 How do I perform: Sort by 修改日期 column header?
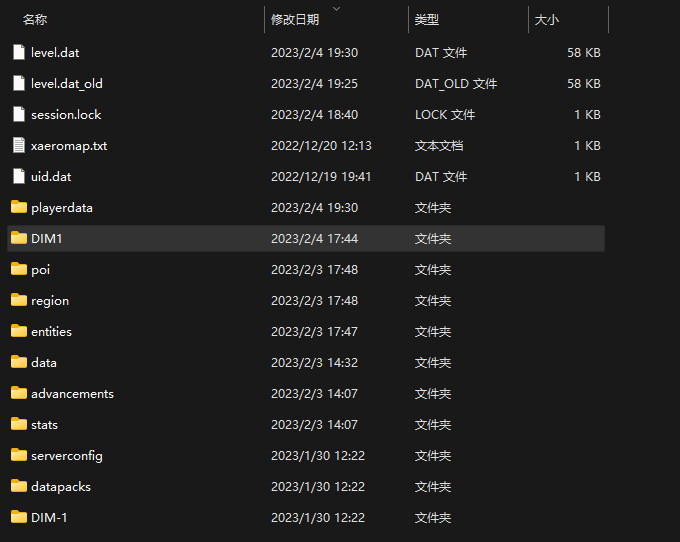(x=295, y=20)
